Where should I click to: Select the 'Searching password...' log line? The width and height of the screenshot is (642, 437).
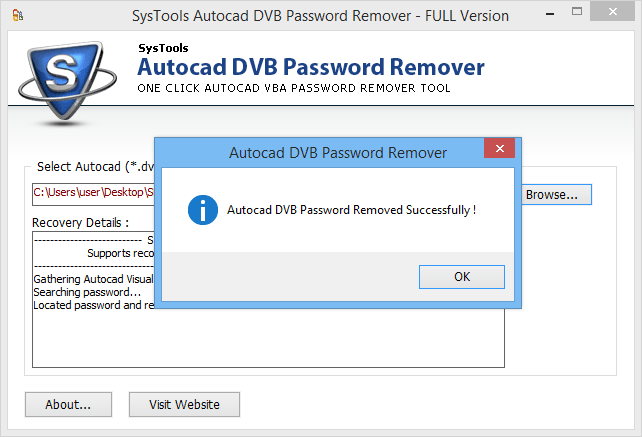pos(87,292)
